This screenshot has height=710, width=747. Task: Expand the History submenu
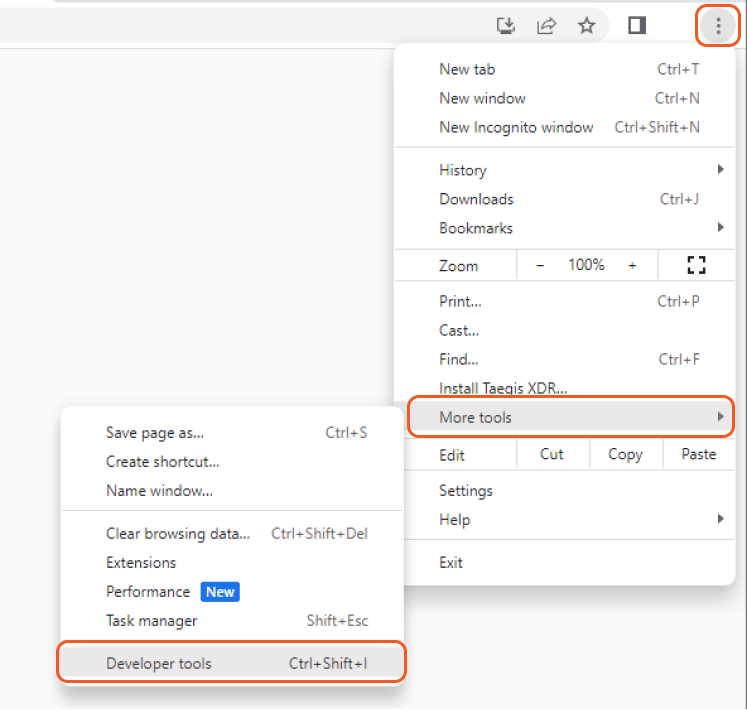click(x=565, y=170)
